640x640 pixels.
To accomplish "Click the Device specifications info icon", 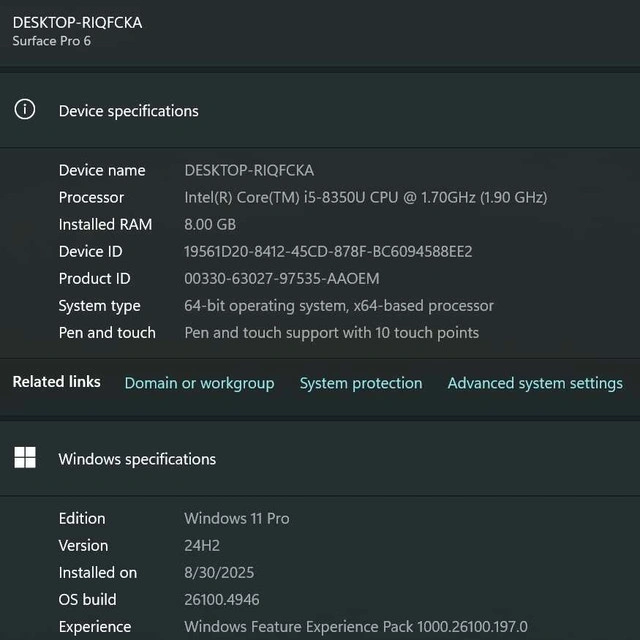I will pyautogui.click(x=25, y=110).
